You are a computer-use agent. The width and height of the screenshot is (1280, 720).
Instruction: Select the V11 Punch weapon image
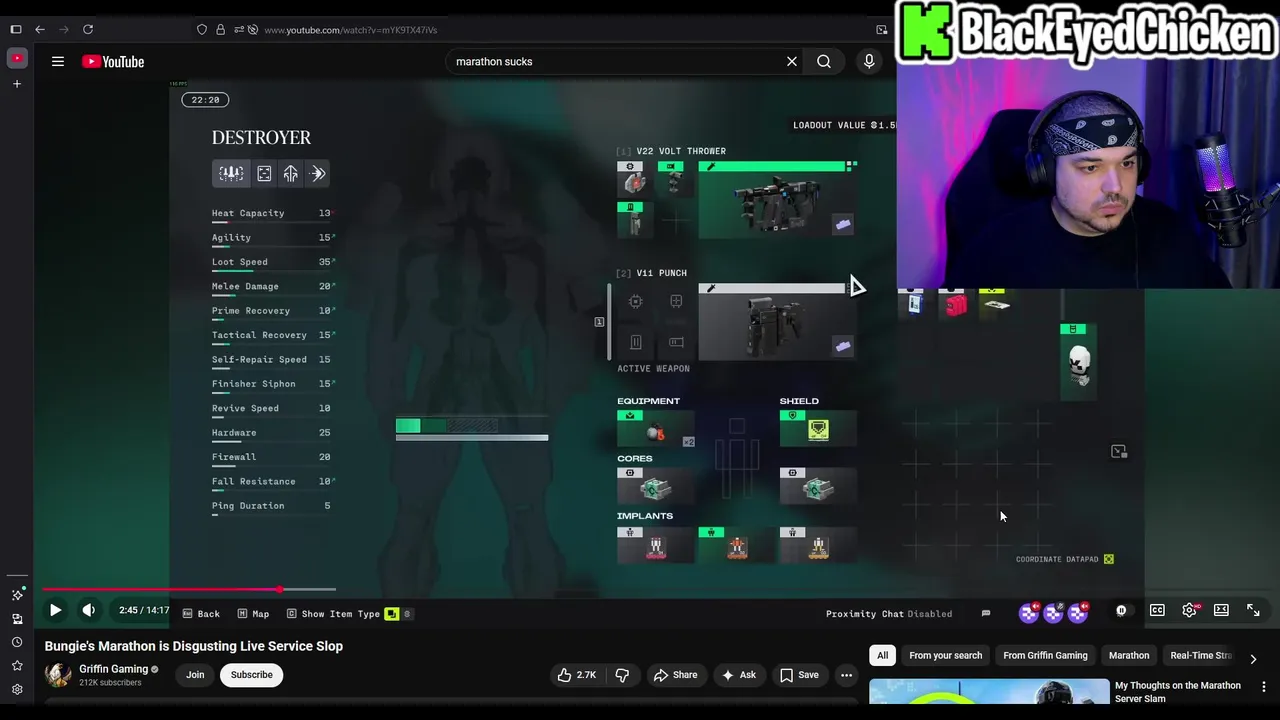click(x=777, y=321)
